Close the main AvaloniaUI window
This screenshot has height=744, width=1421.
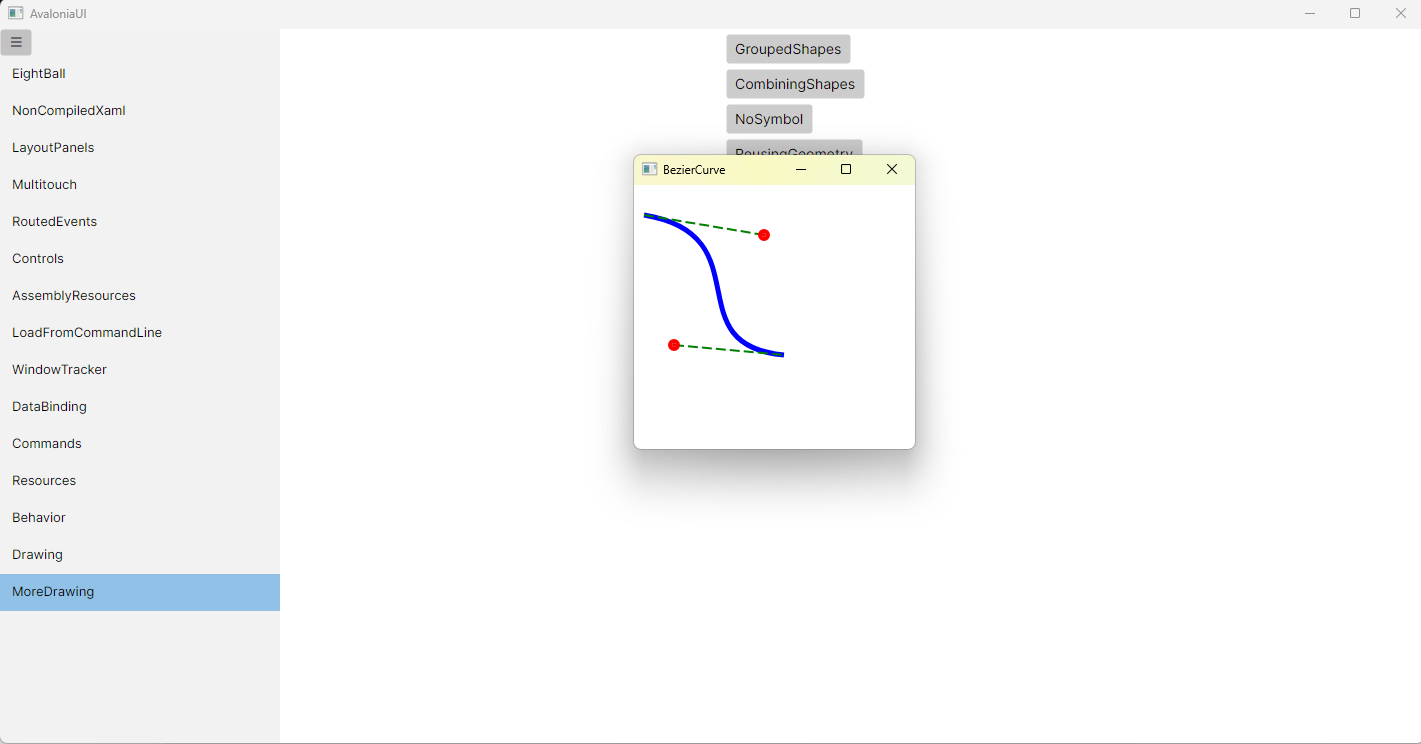click(x=1401, y=13)
